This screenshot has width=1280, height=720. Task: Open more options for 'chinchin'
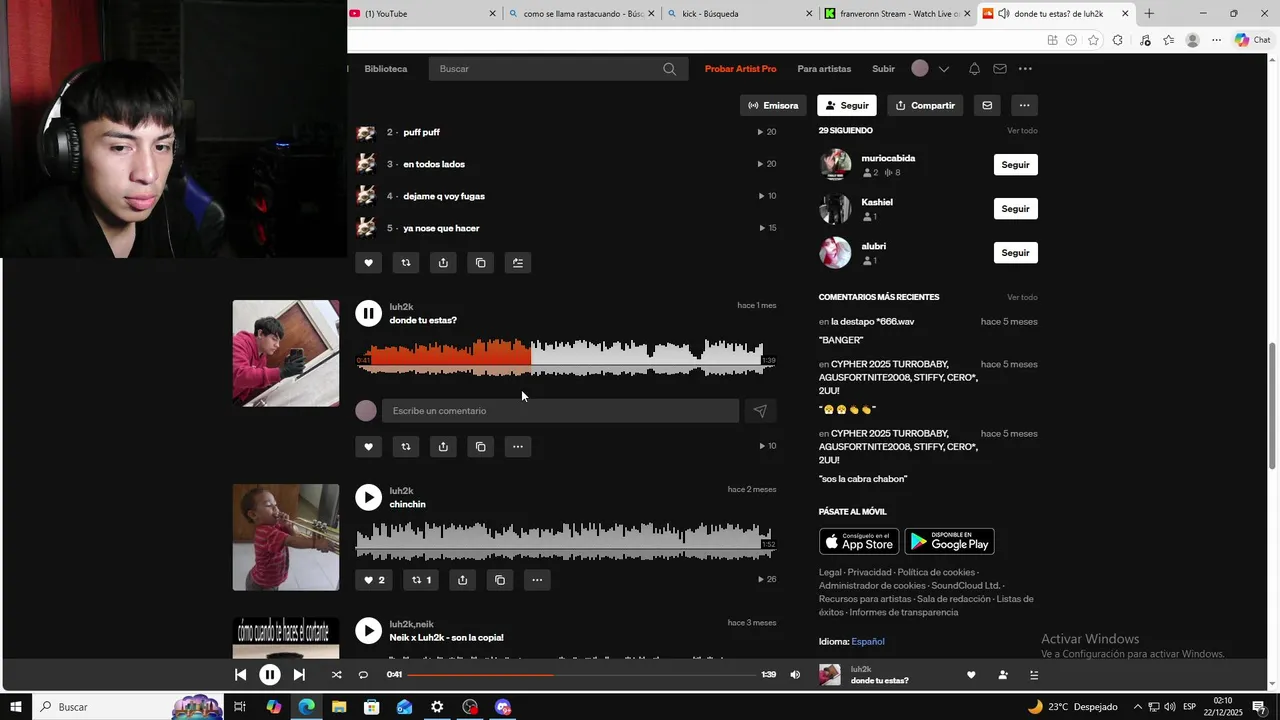click(x=537, y=580)
